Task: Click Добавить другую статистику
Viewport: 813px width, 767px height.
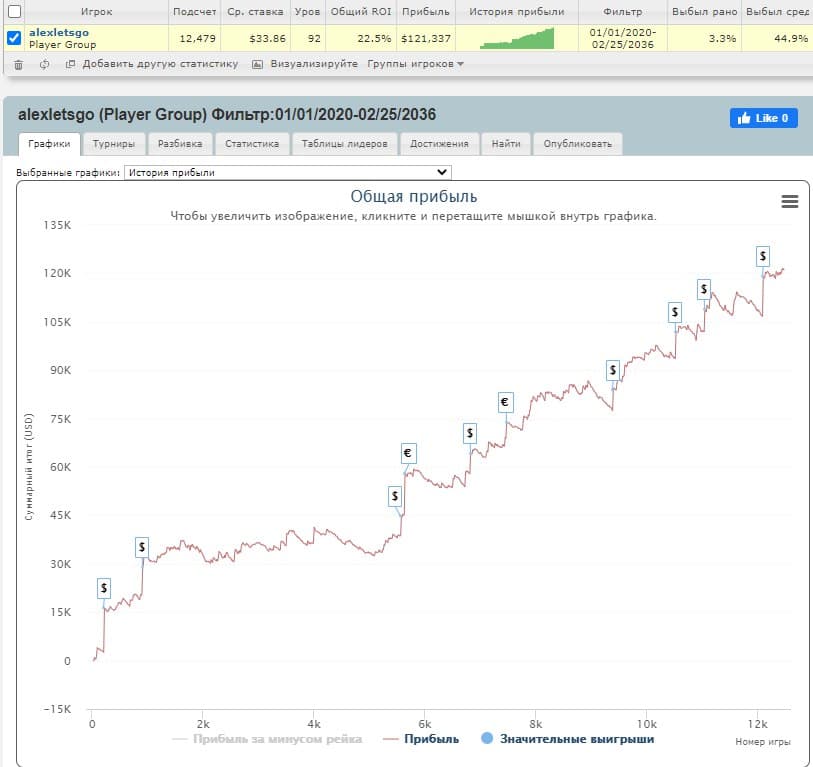Action: point(160,64)
